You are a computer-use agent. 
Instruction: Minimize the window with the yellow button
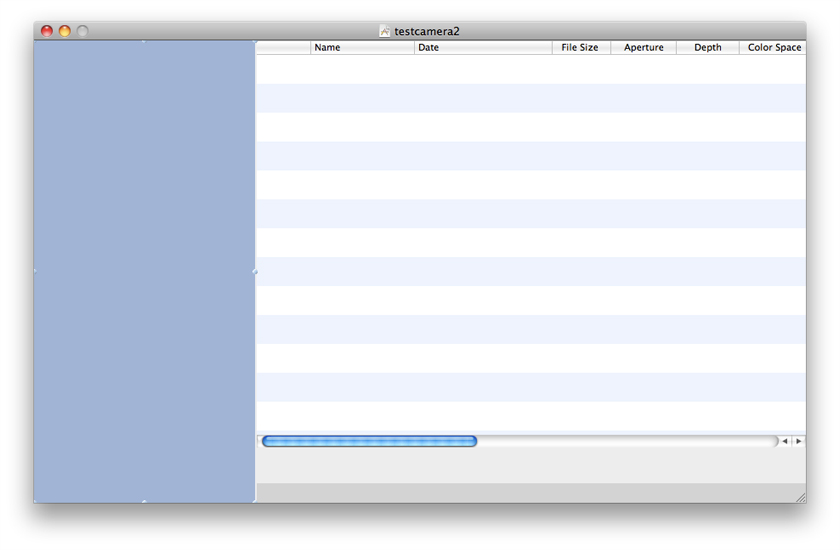[x=65, y=31]
